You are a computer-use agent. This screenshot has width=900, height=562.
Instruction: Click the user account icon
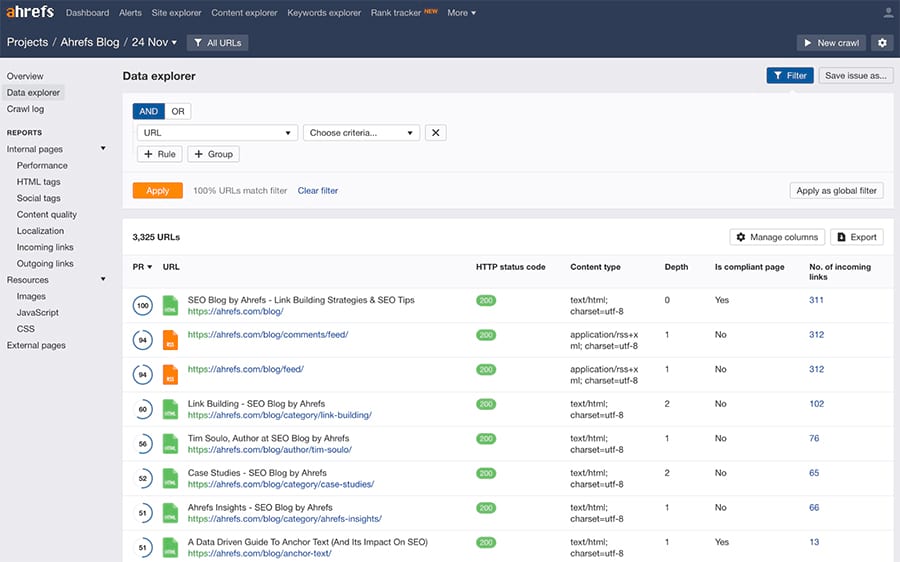pyautogui.click(x=888, y=13)
